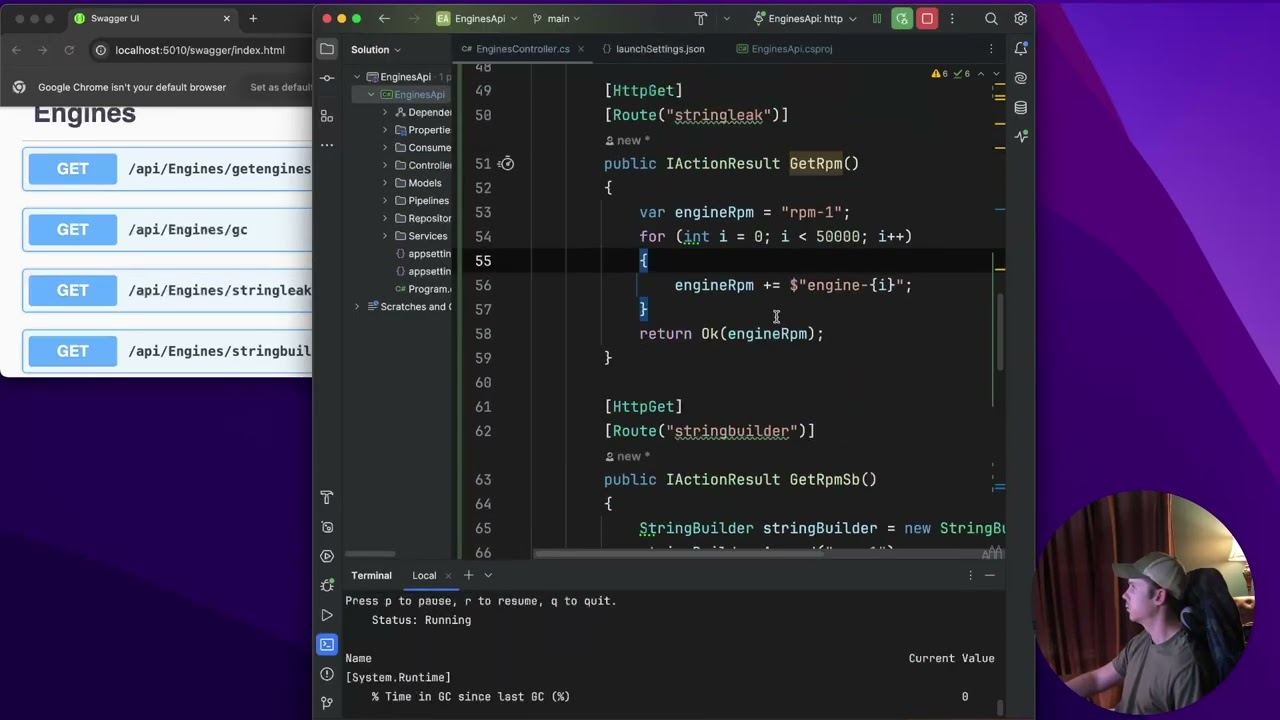This screenshot has height=720, width=1280.
Task: Click Chrome address bar showing localhost:5010
Action: point(200,50)
